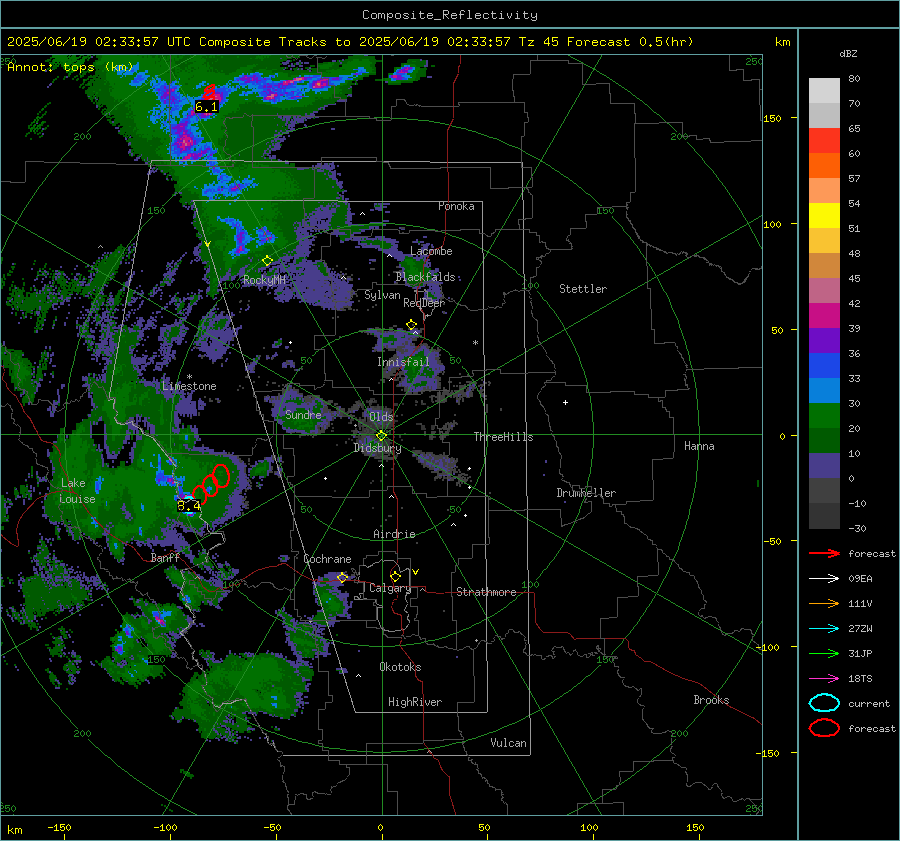
Task: Click the RockyMH label
Action: pos(264,280)
